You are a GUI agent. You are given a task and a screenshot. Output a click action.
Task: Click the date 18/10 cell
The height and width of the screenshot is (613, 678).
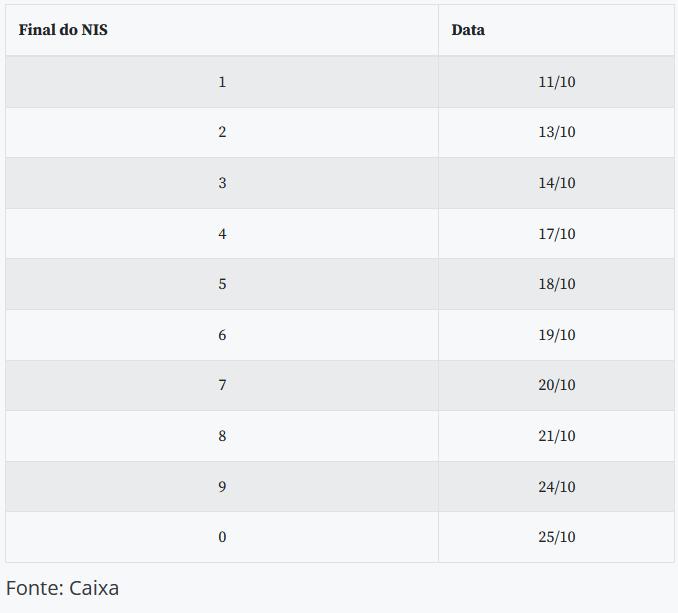(556, 284)
